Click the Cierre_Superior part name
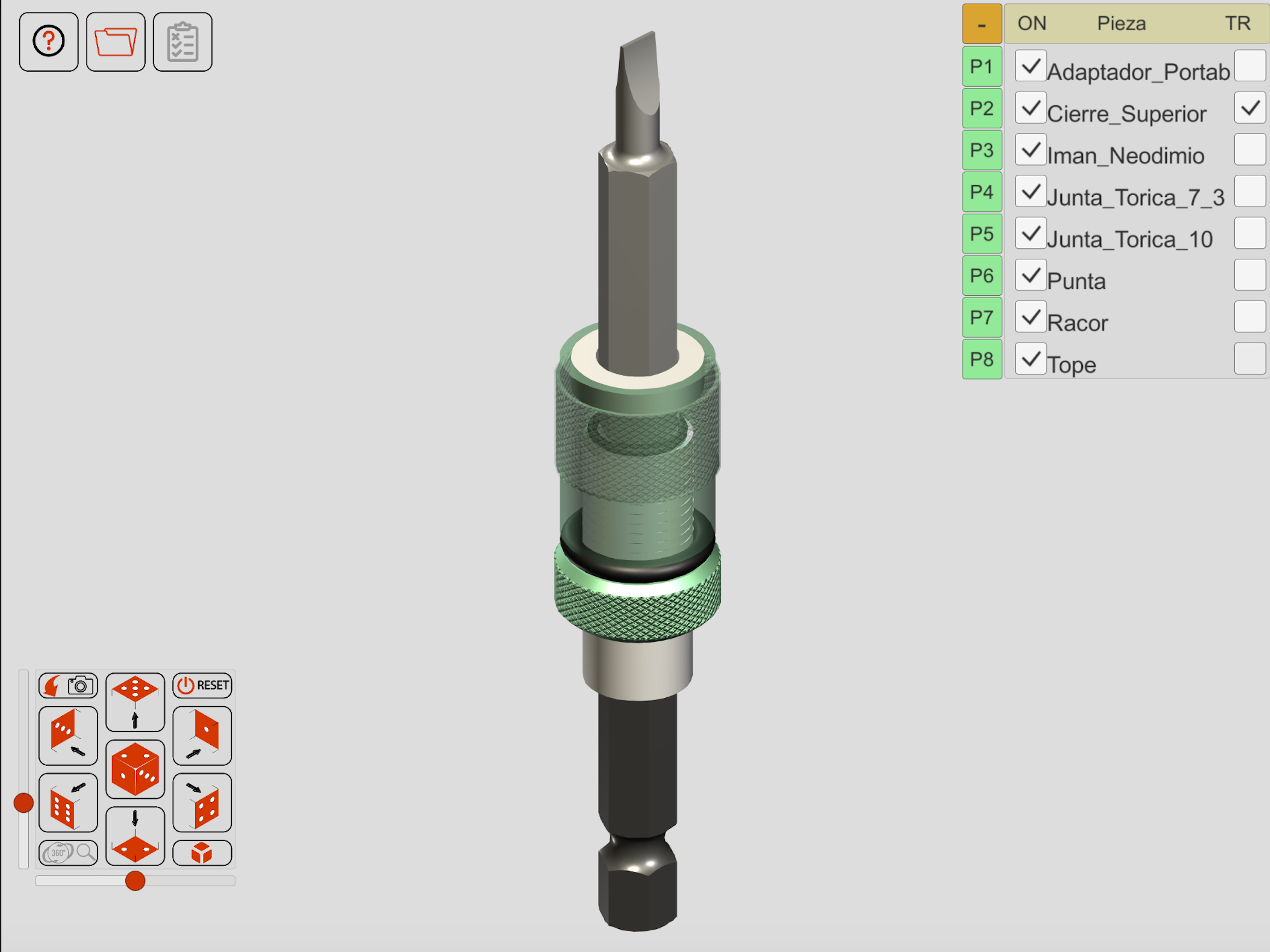Screen dimensions: 1270x952 (x=1126, y=114)
